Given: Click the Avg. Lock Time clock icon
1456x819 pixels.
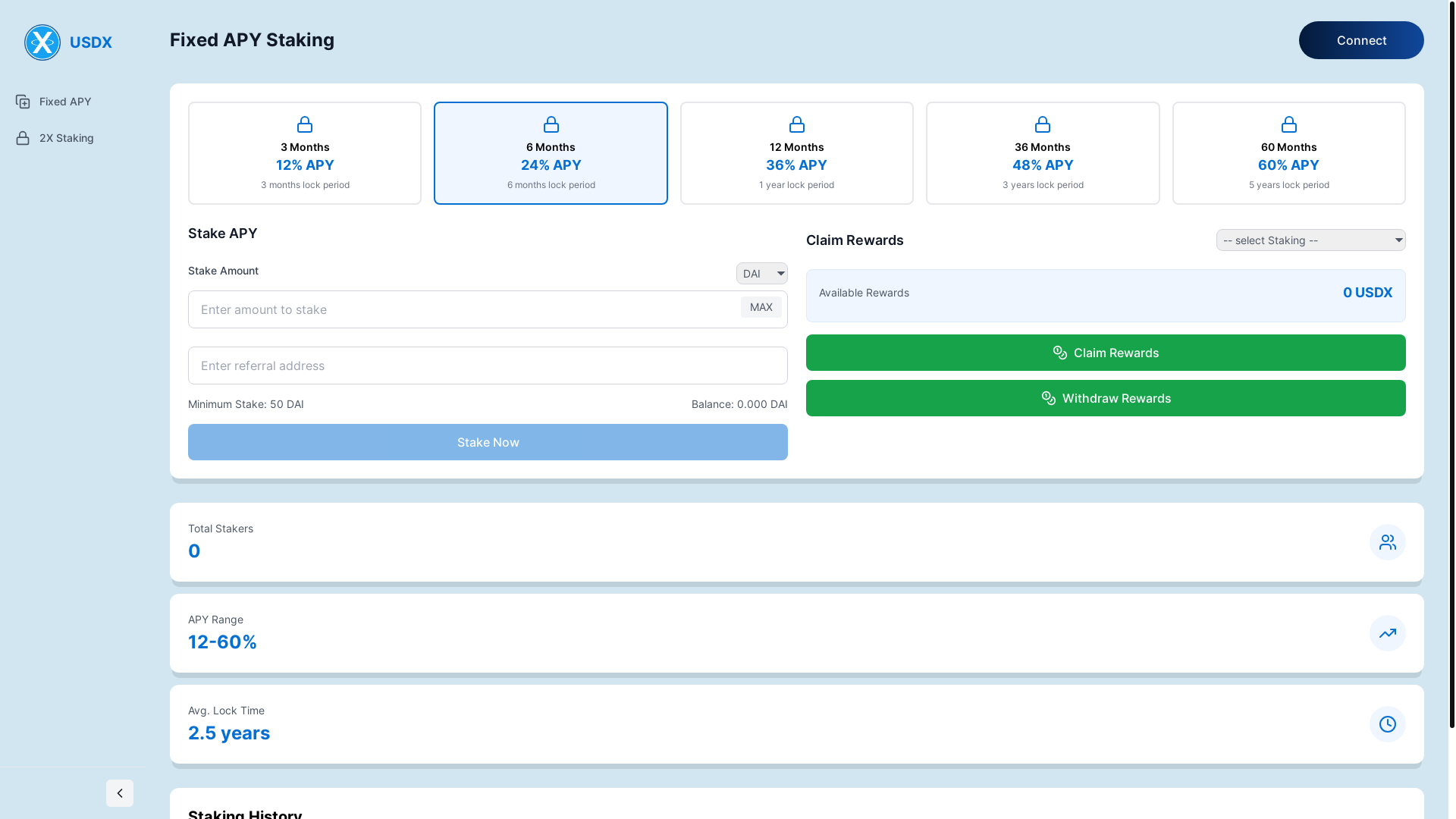Looking at the screenshot, I should click(1388, 724).
